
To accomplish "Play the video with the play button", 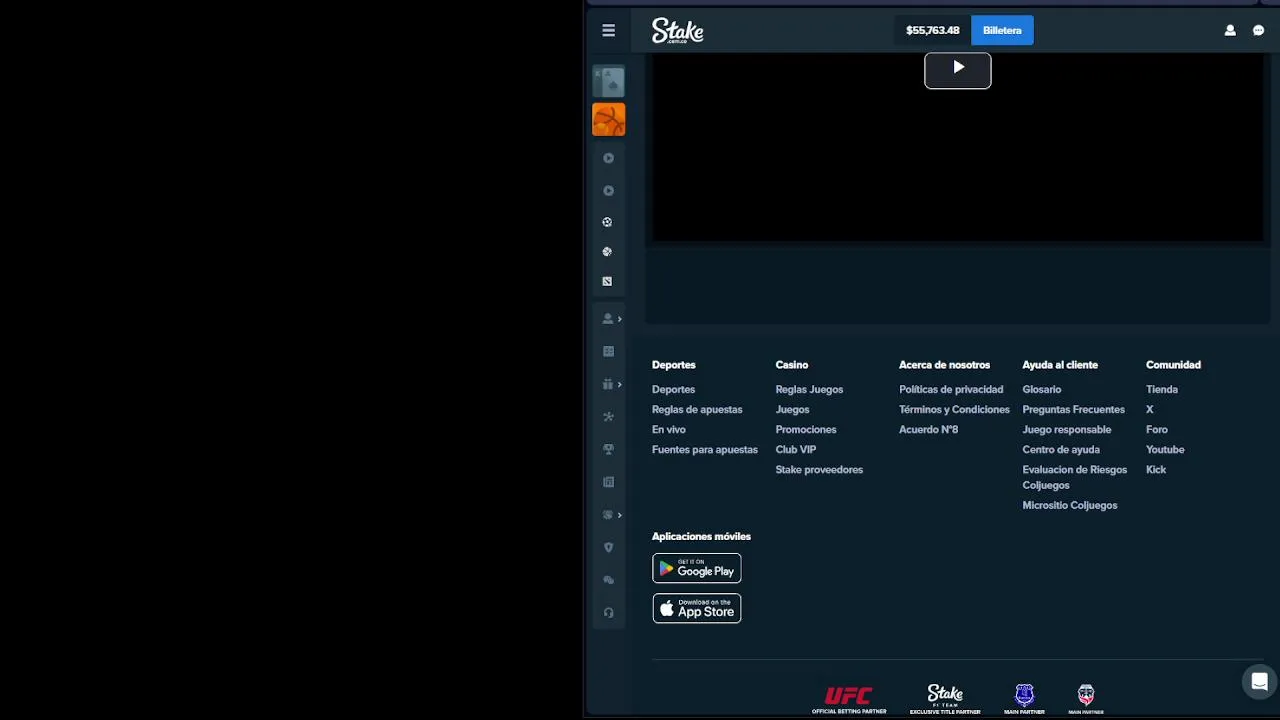I will click(958, 69).
